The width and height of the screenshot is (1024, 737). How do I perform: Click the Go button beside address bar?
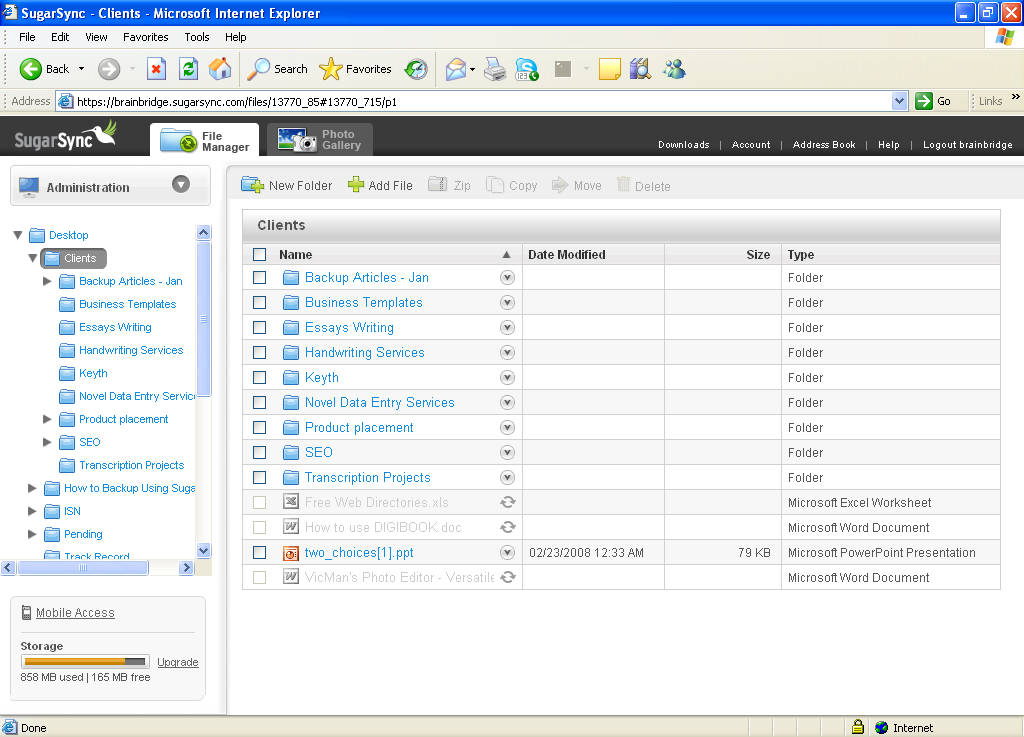pyautogui.click(x=934, y=101)
